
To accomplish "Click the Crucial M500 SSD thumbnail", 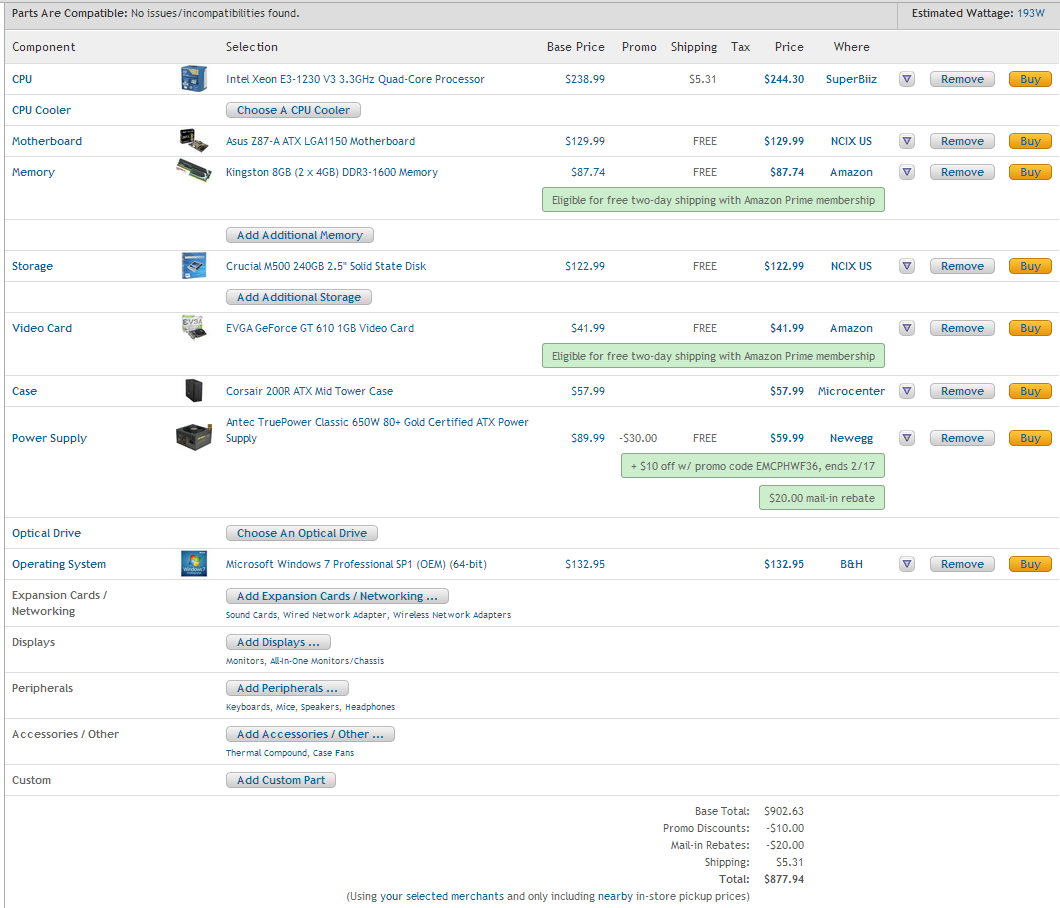I will (x=194, y=266).
